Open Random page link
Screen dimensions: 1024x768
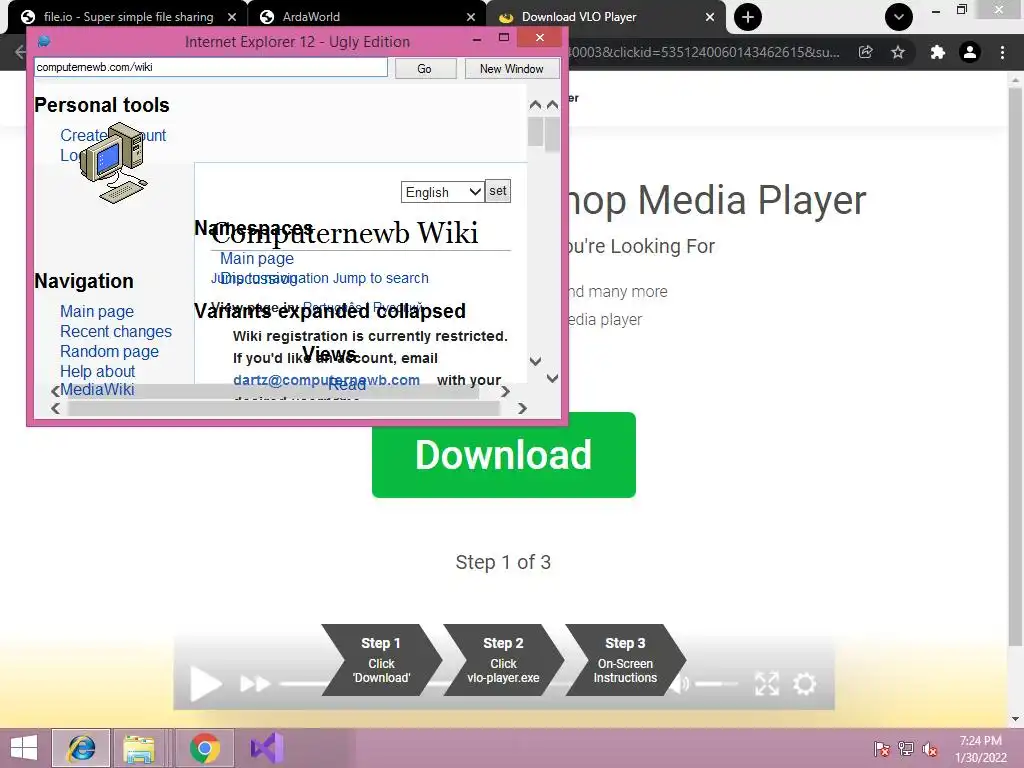pos(109,351)
